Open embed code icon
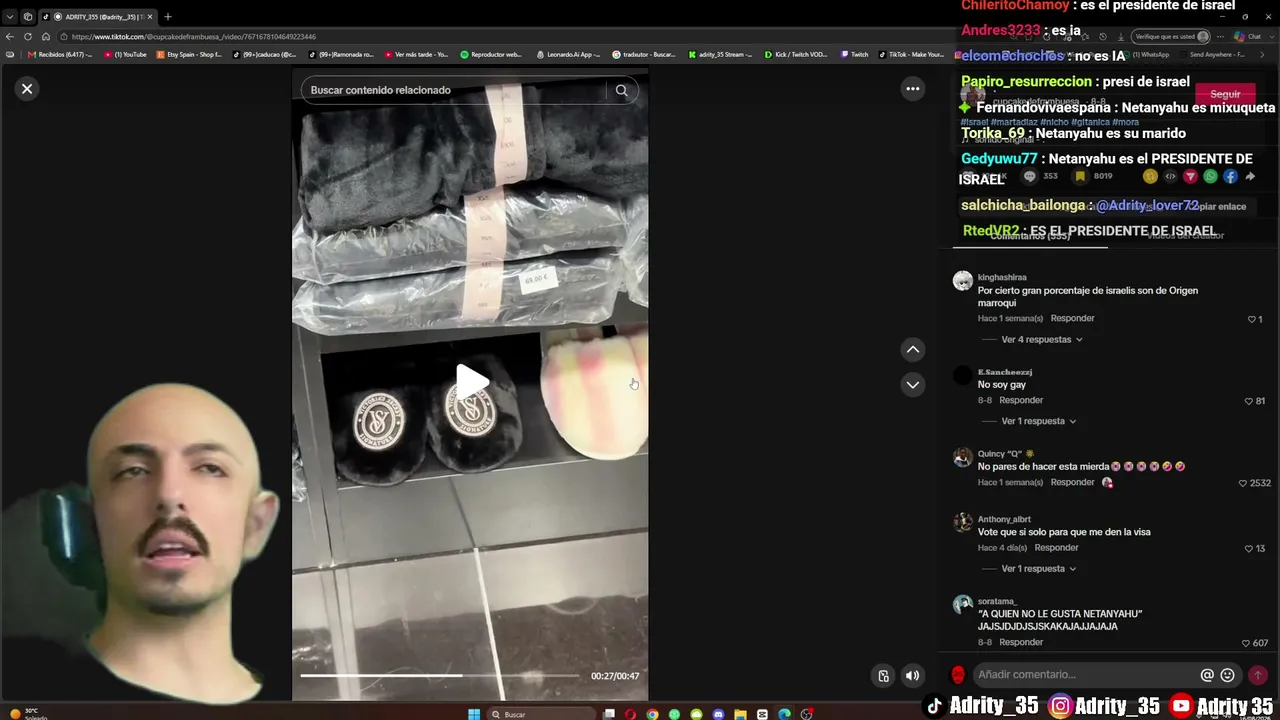Screen dimensions: 1280x720 pyautogui.click(x=1170, y=176)
